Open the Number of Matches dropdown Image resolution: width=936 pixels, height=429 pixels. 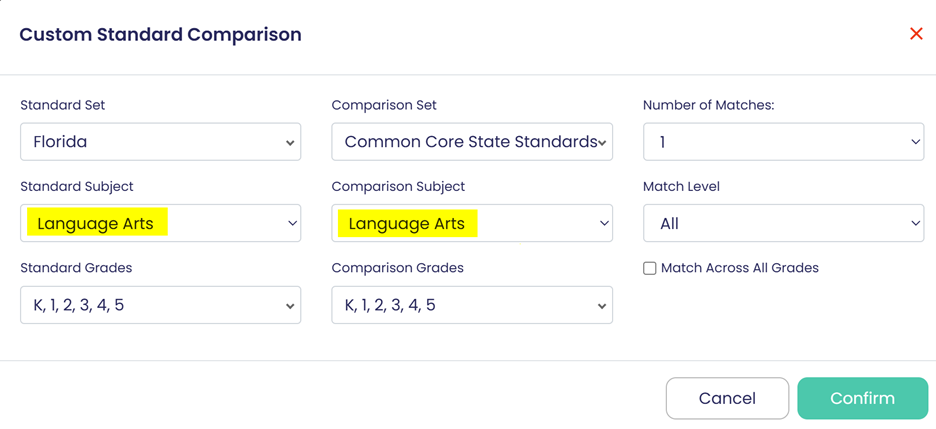click(x=783, y=142)
